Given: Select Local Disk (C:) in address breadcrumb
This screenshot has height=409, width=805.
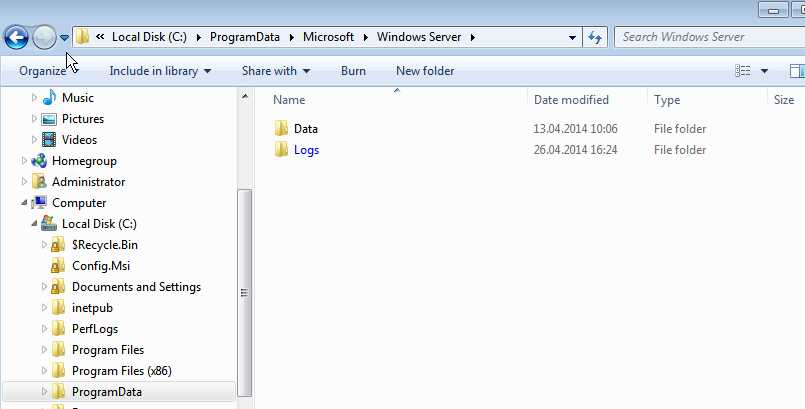Looking at the screenshot, I should pyautogui.click(x=149, y=37).
